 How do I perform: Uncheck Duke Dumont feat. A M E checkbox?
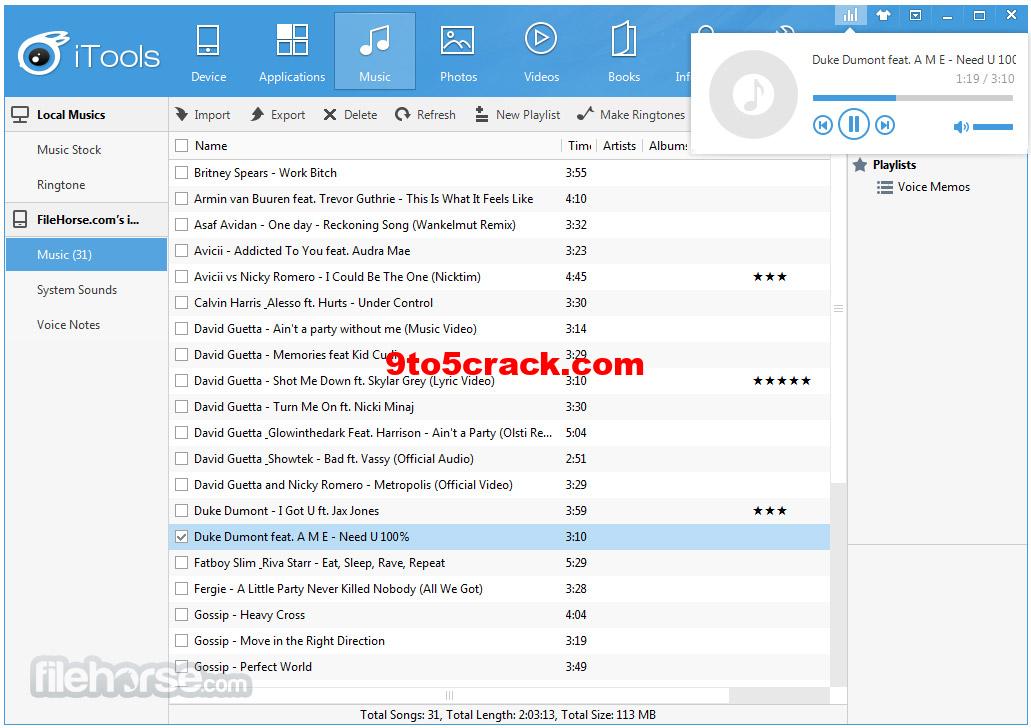pos(181,537)
